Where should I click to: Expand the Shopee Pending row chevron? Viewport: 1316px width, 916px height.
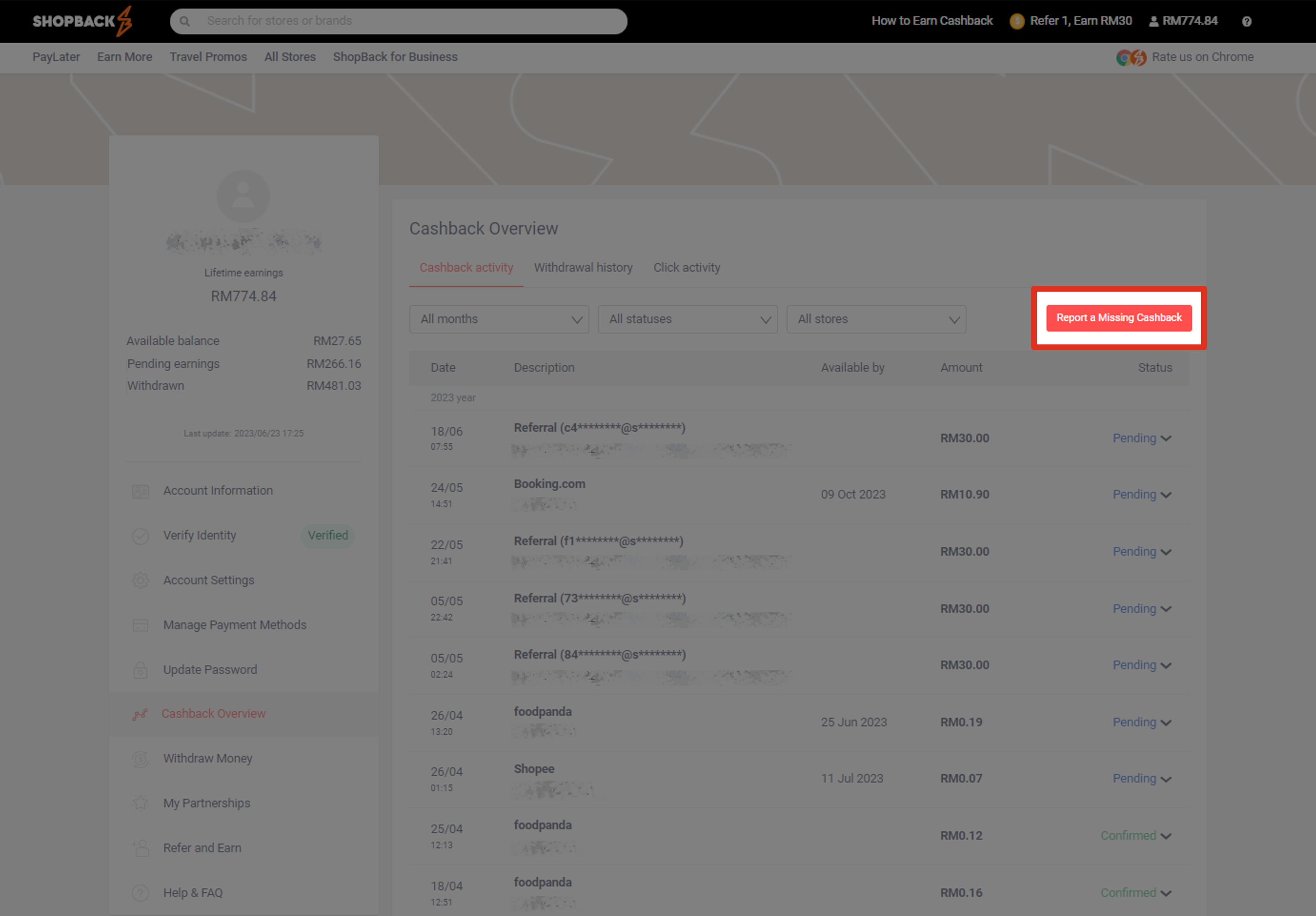coord(1166,779)
